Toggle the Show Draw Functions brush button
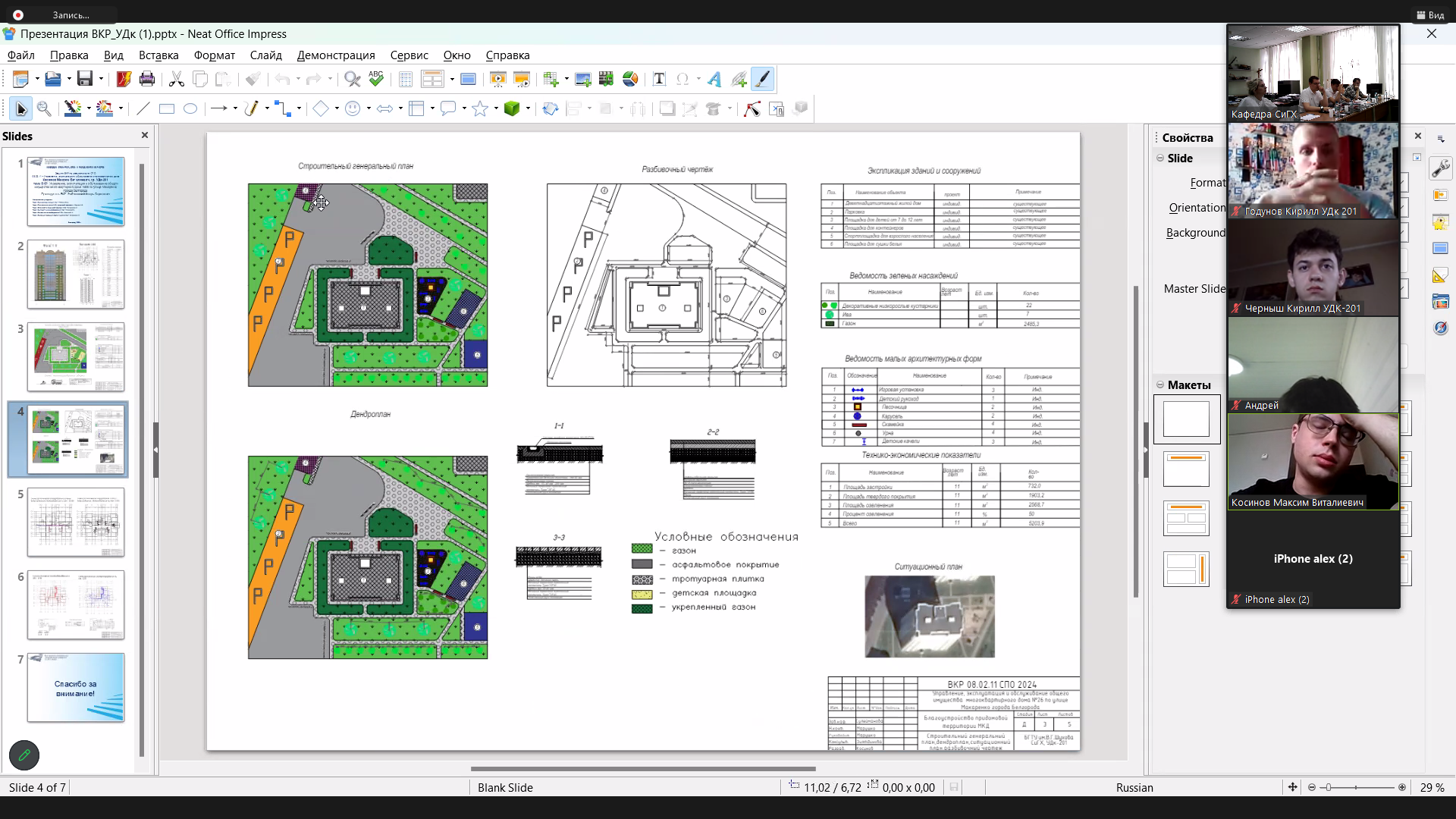This screenshot has width=1456, height=819. [763, 79]
